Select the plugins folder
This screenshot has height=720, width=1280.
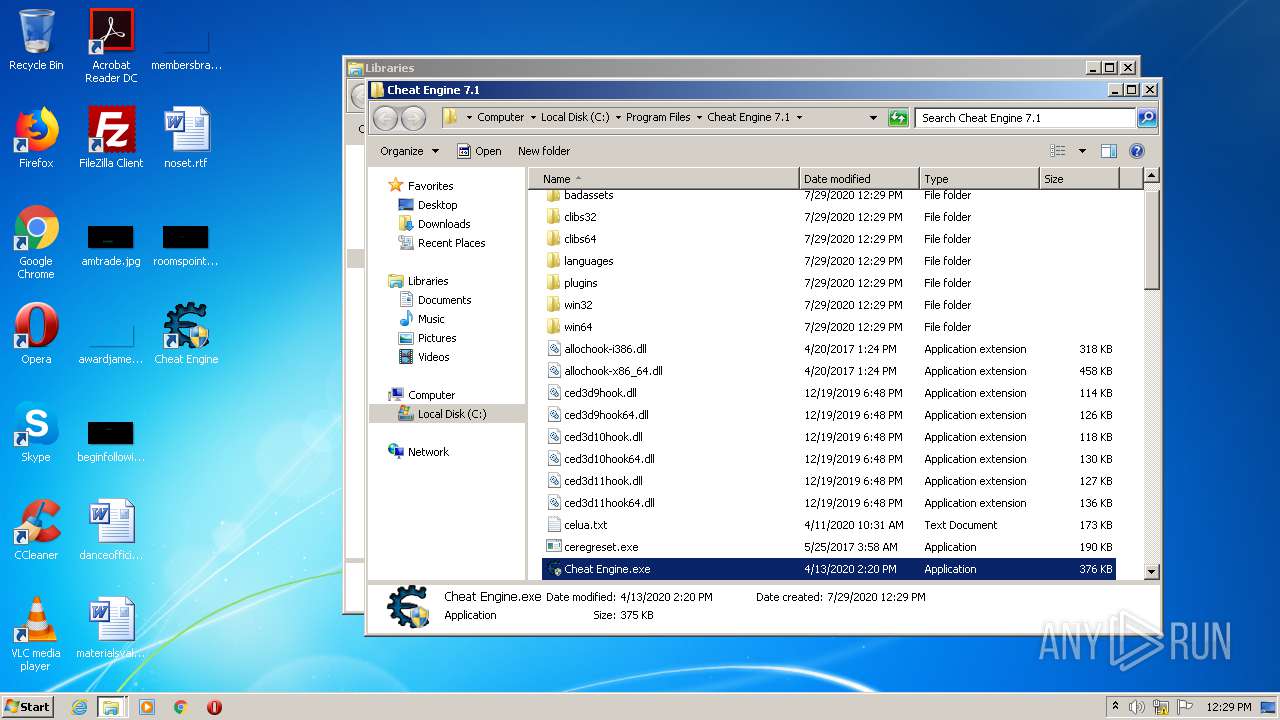(x=580, y=283)
